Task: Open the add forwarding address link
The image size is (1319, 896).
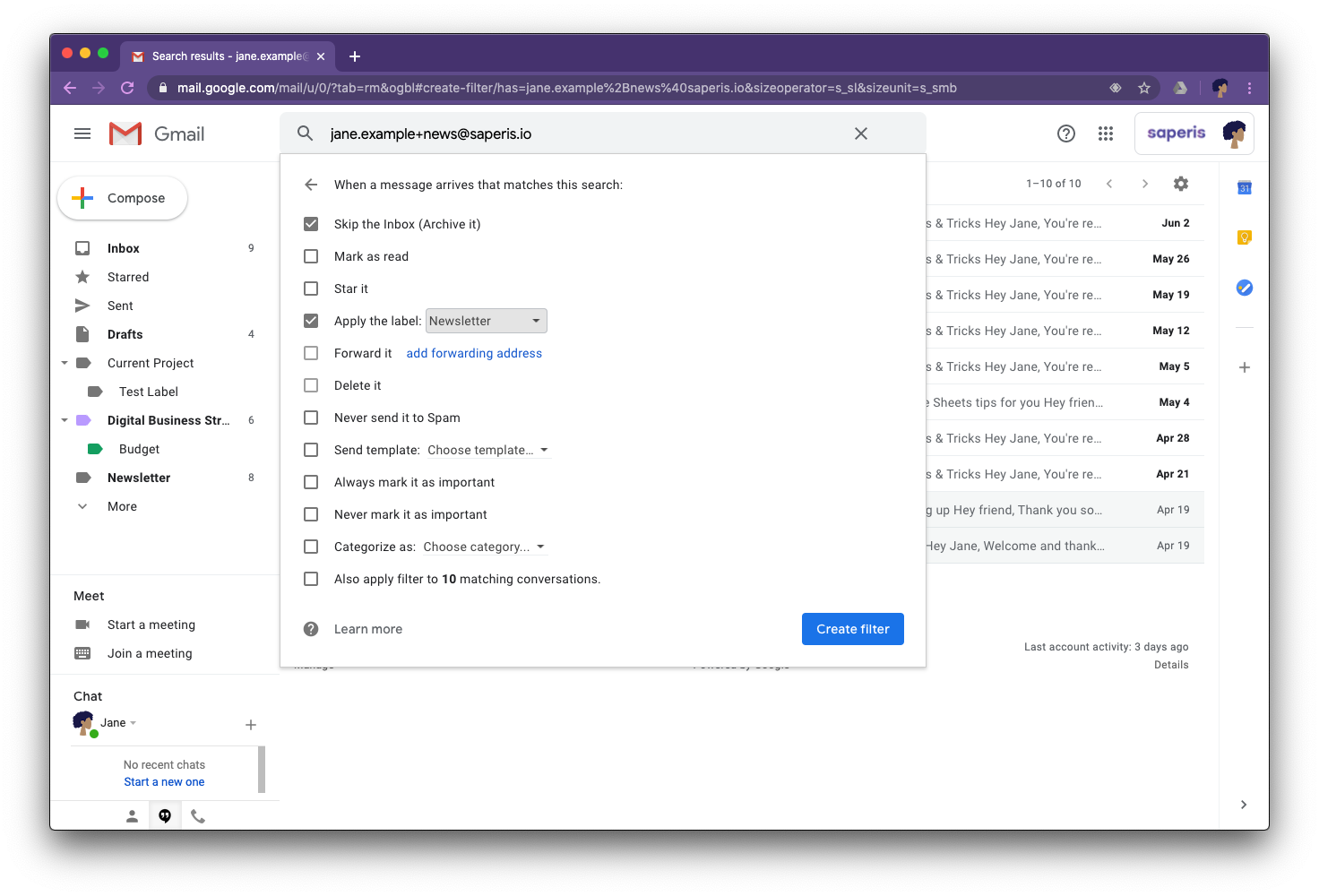Action: (x=474, y=353)
